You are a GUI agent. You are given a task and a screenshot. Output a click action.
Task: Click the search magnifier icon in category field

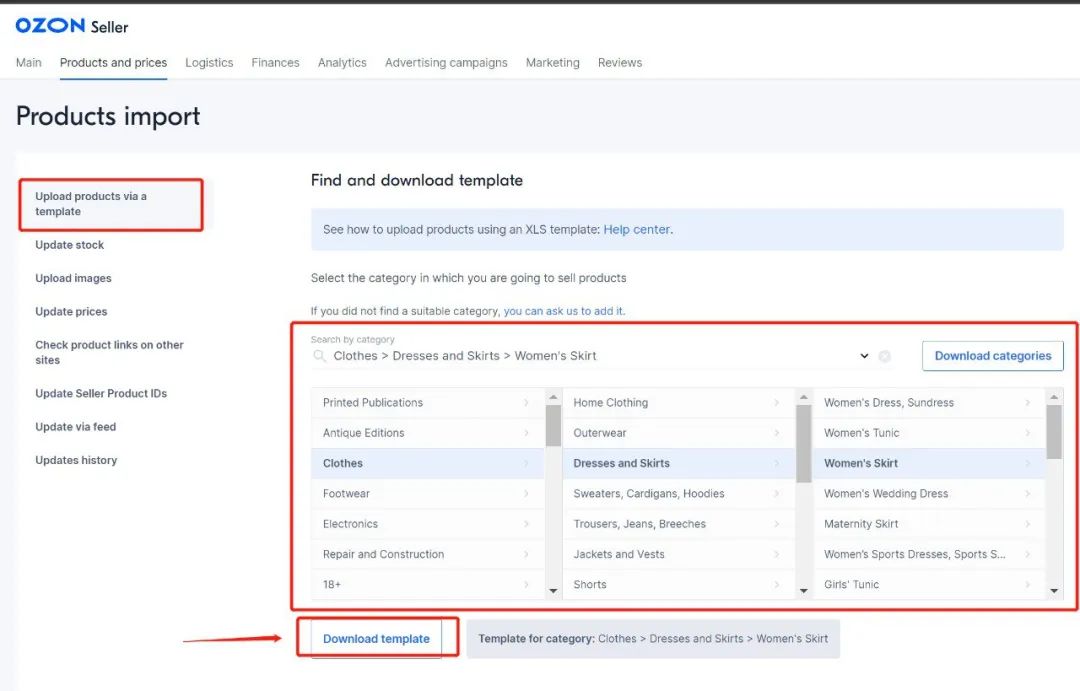point(320,356)
